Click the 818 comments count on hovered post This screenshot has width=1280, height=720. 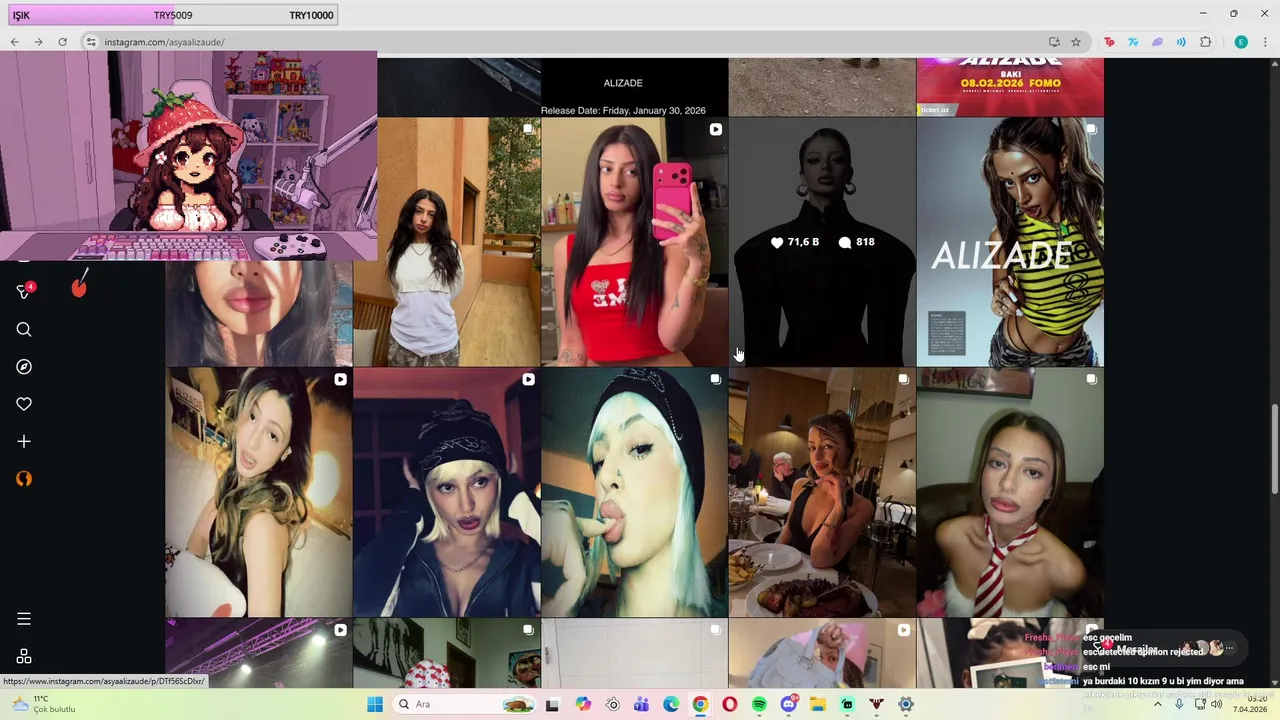pos(857,242)
